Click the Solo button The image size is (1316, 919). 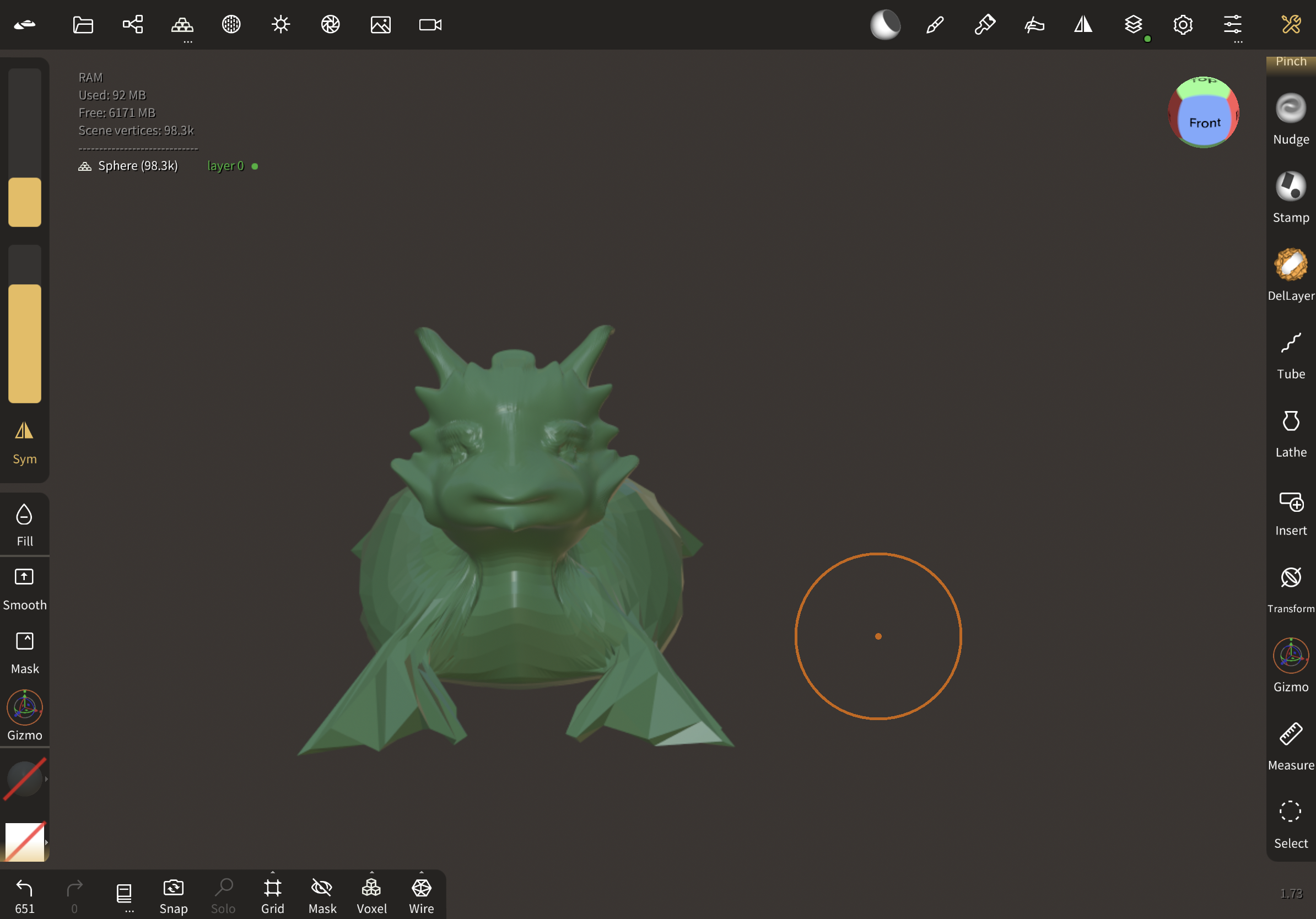pyautogui.click(x=223, y=896)
